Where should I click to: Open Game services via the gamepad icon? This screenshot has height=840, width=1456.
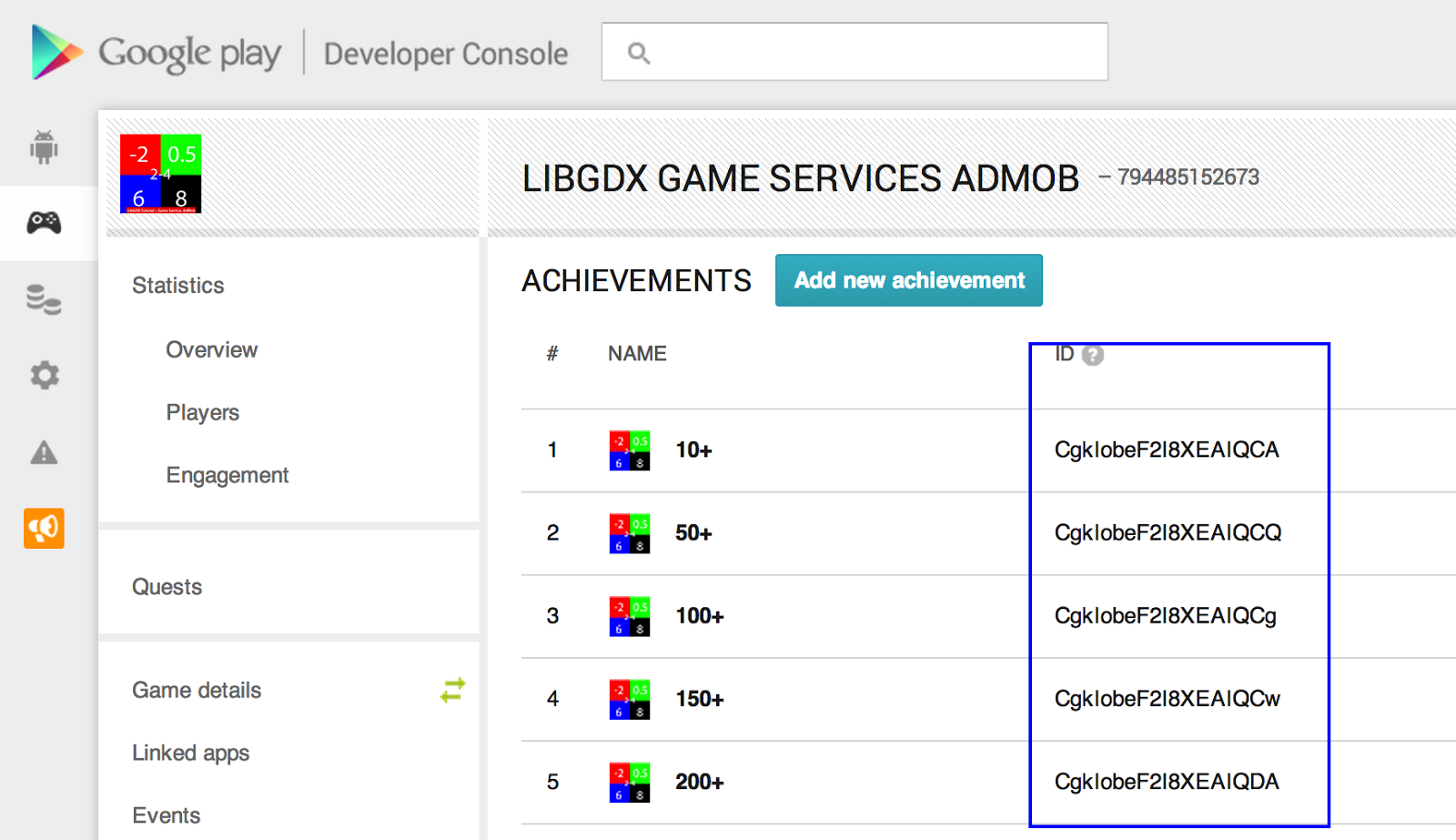(x=44, y=221)
